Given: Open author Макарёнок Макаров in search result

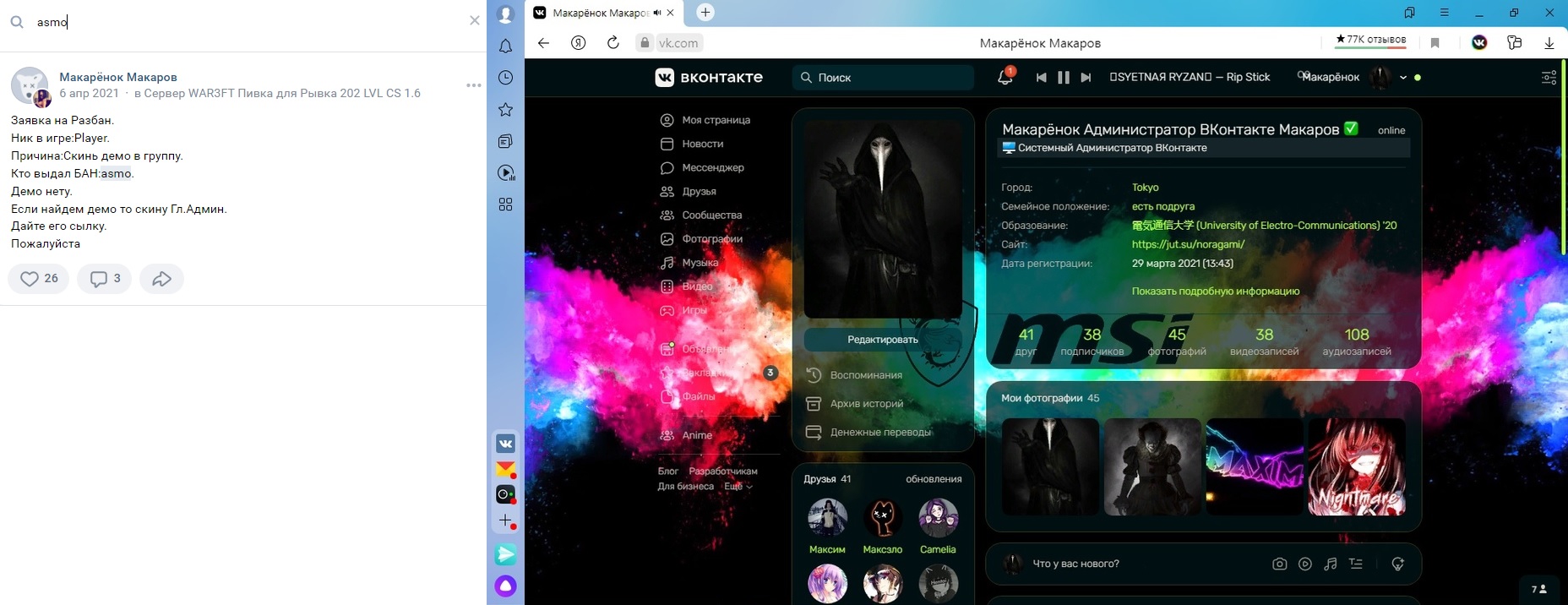Looking at the screenshot, I should [118, 77].
